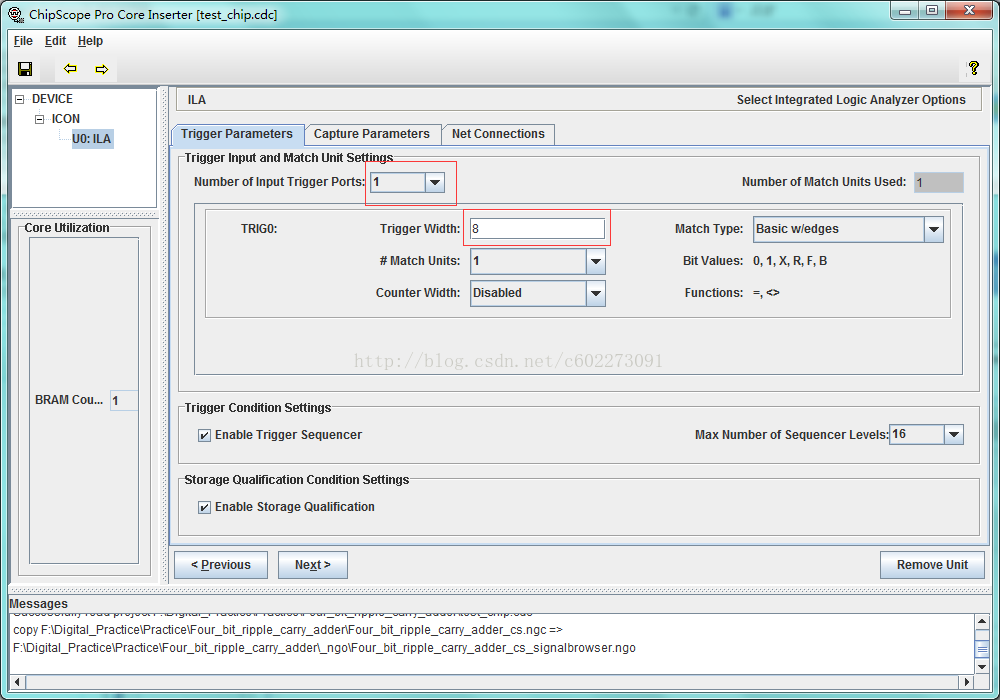Screen dimensions: 1000x700
Task: Open Number of Input Trigger Ports dropdown
Action: pyautogui.click(x=435, y=182)
